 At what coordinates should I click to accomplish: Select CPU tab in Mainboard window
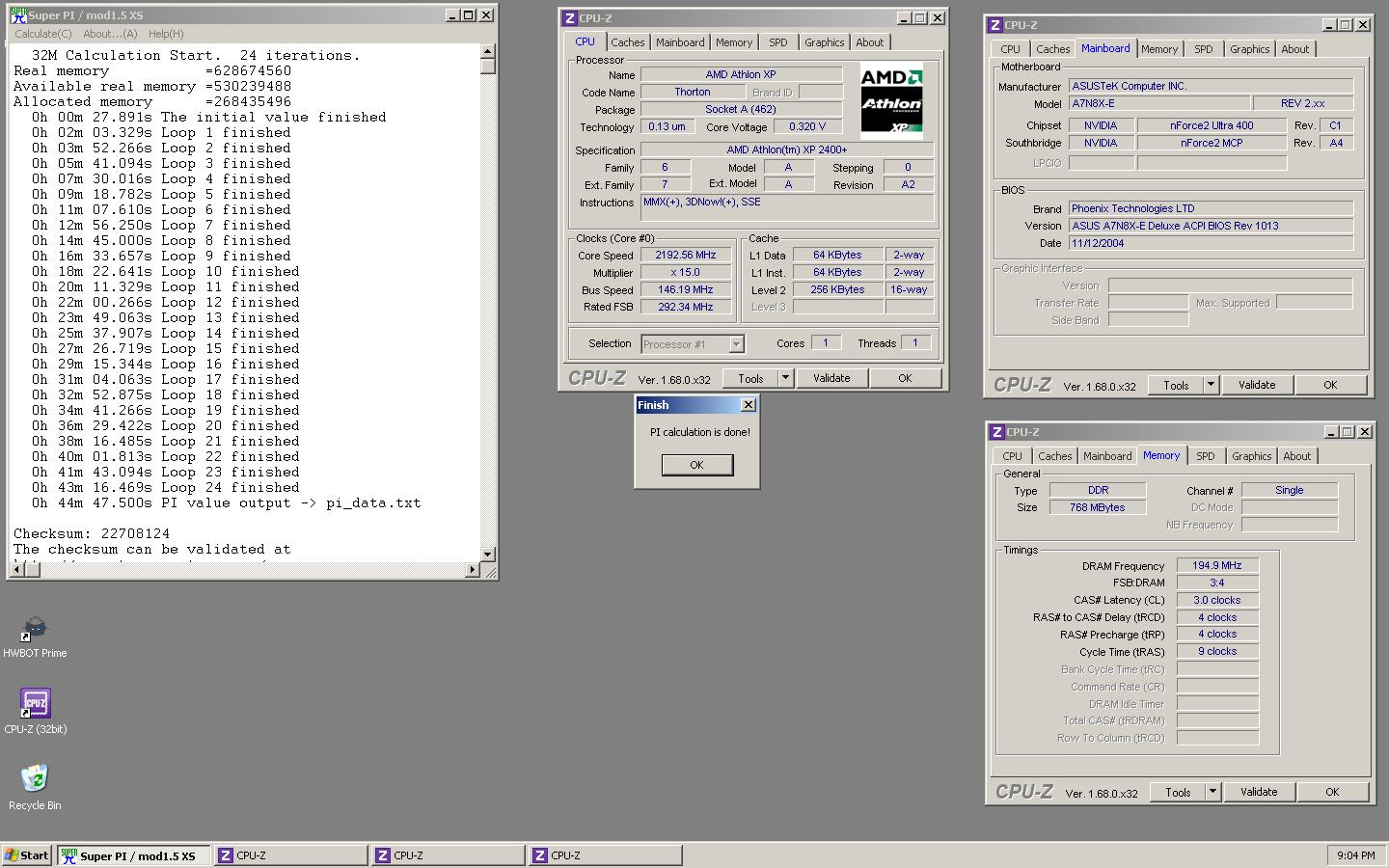[x=1011, y=49]
